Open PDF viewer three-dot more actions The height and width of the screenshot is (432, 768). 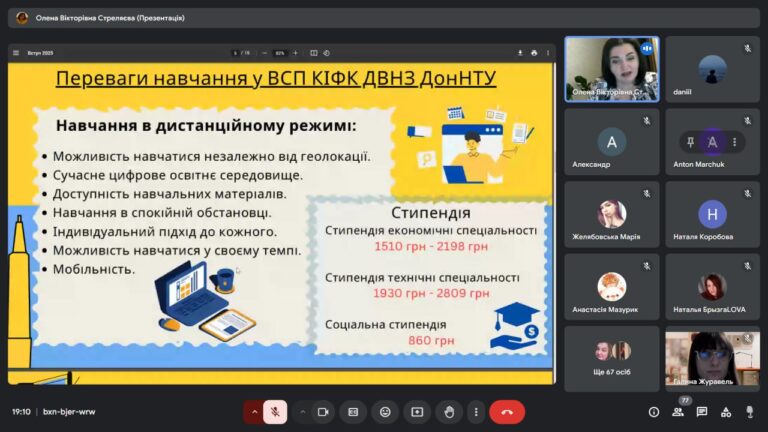[x=548, y=53]
